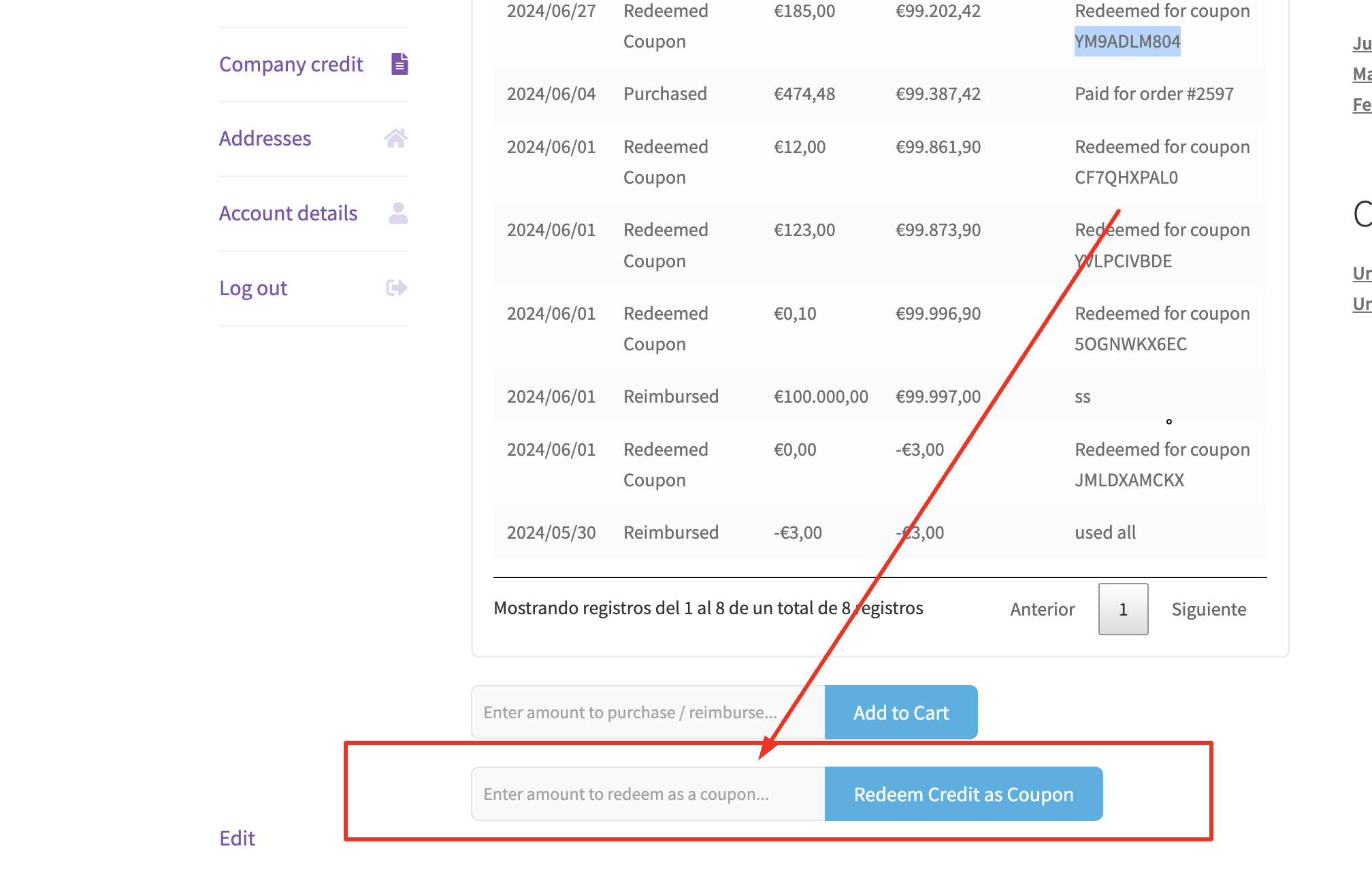Click the €123,00 amount cell
Screen dimensions: 1372x872
pos(804,230)
